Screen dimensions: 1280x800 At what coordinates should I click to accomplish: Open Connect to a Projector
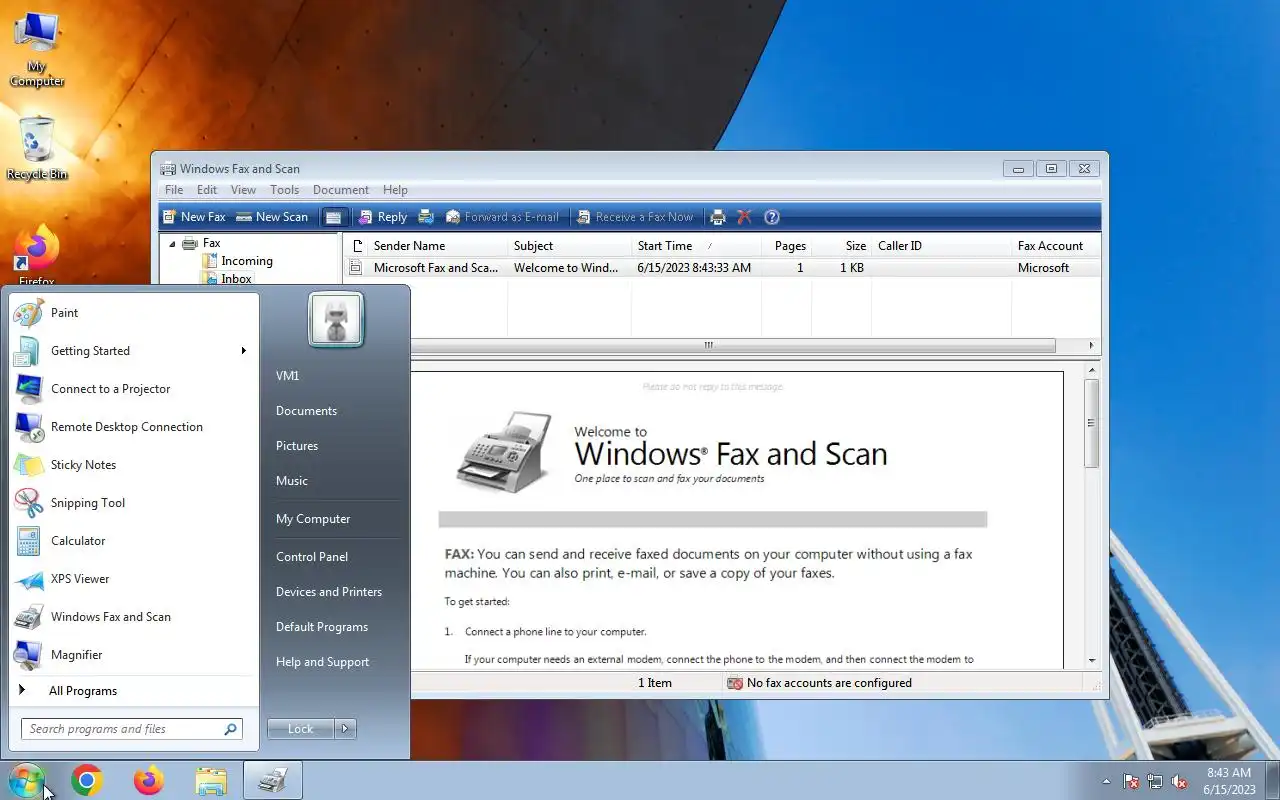pyautogui.click(x=134, y=389)
